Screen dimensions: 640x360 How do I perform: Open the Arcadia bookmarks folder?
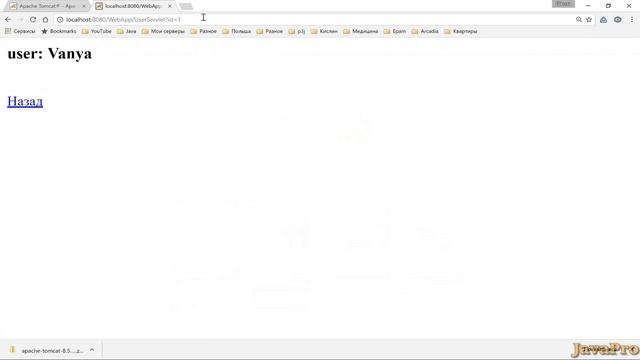pyautogui.click(x=425, y=31)
